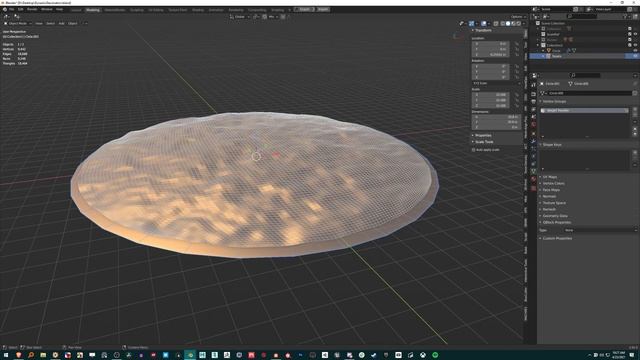This screenshot has width=640, height=360.
Task: Open the Global transform orientation dropdown
Action: [x=239, y=17]
